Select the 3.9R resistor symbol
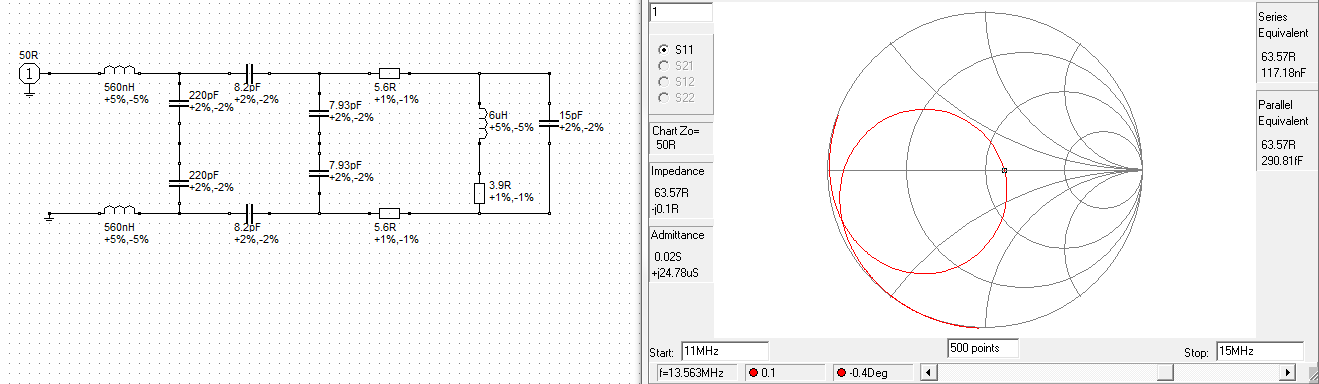Image resolution: width=1319 pixels, height=384 pixels. coord(479,193)
